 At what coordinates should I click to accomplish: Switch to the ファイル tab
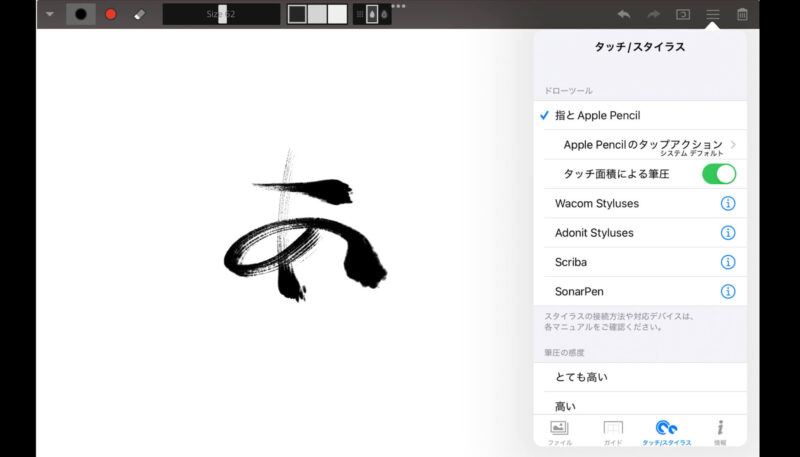[560, 433]
